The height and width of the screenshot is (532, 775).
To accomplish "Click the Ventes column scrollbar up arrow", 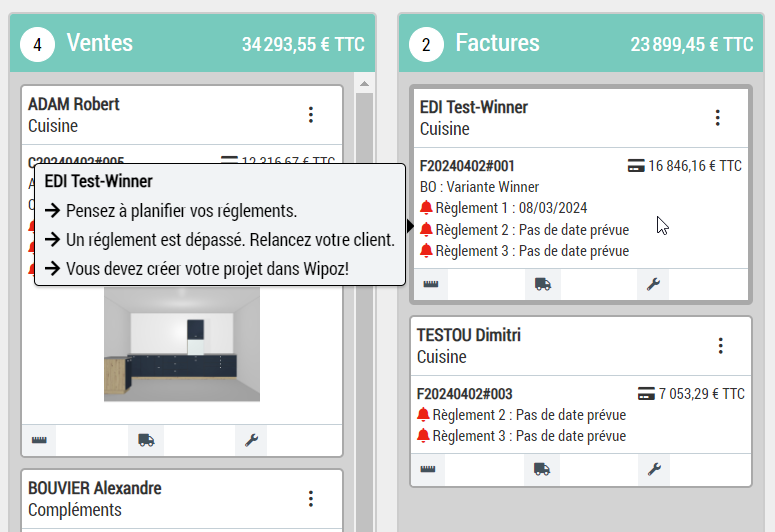I will tap(364, 83).
